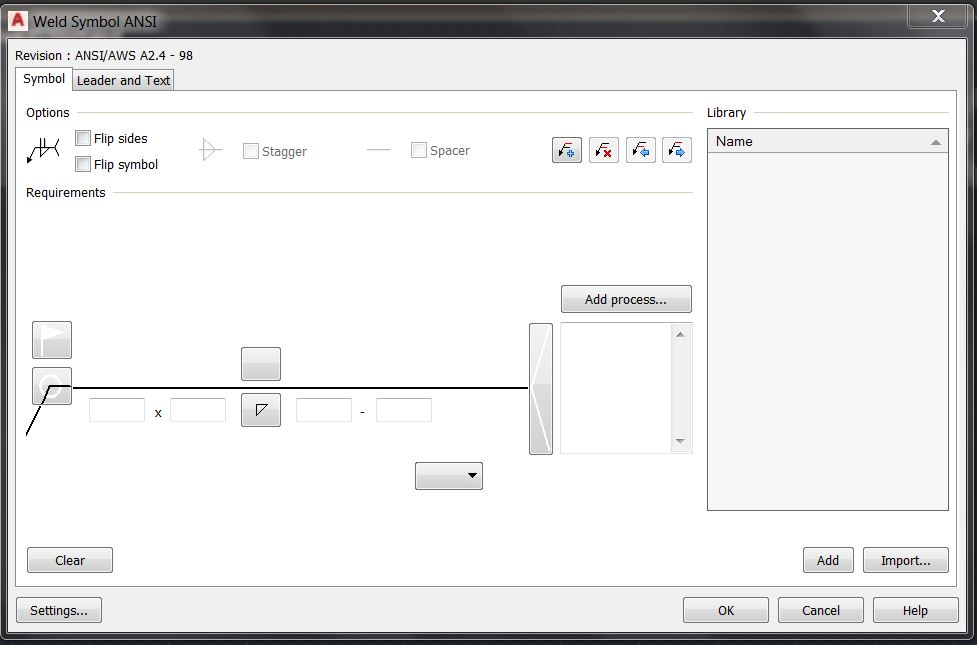
Task: Switch to the Leader and Text tab
Action: (122, 80)
